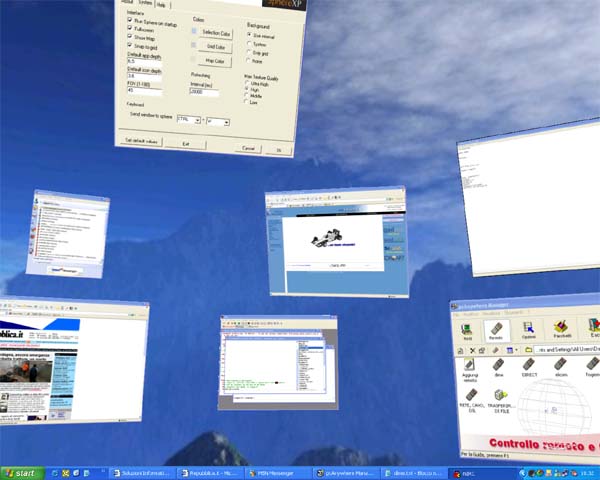Click the Exit button in SphereXP dialog
600x480 pixels.
[x=186, y=144]
